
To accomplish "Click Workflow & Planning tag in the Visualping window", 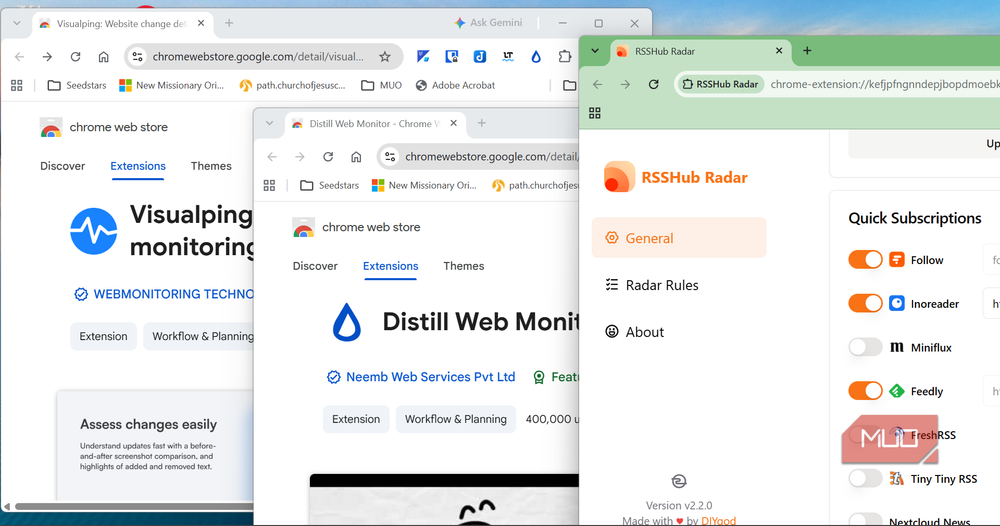I will point(198,336).
